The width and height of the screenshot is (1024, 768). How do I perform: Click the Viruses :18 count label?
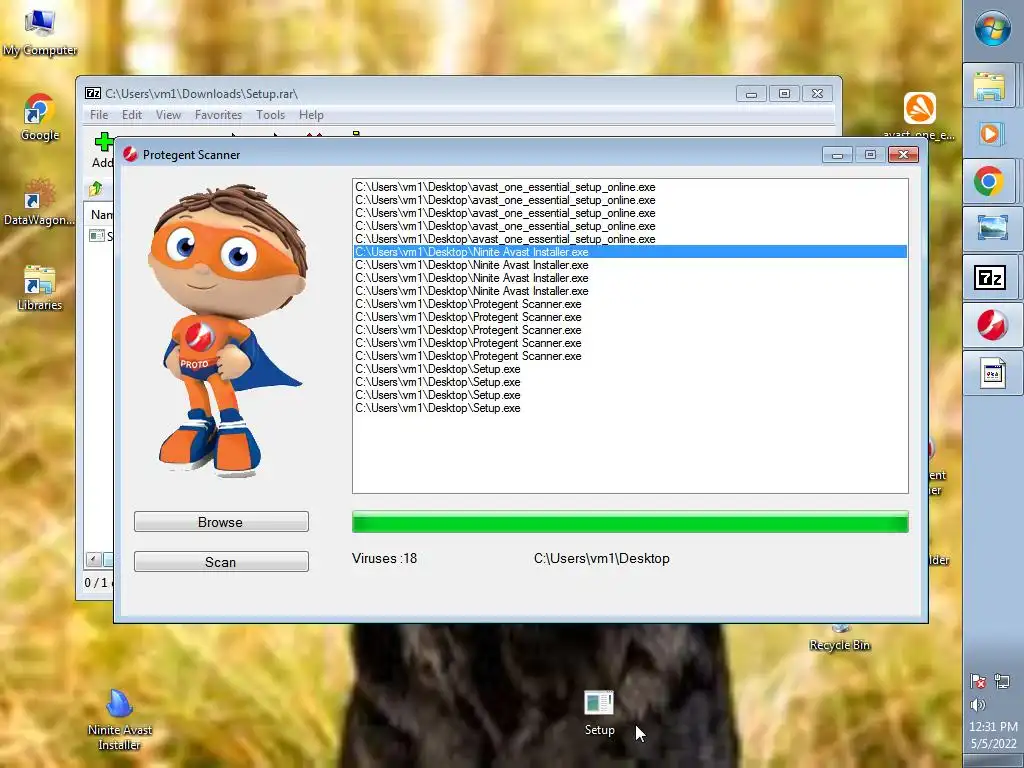click(384, 558)
